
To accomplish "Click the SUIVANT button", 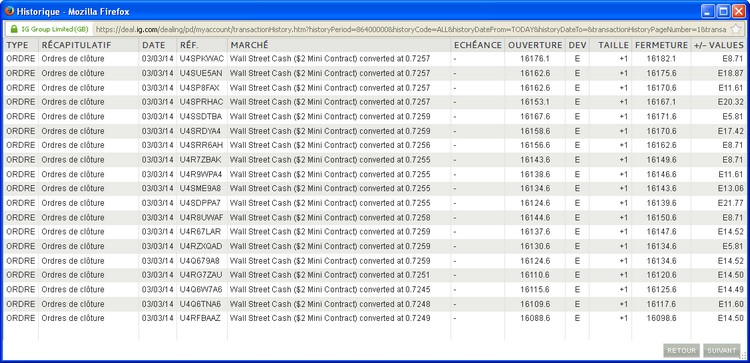I will tap(721, 351).
